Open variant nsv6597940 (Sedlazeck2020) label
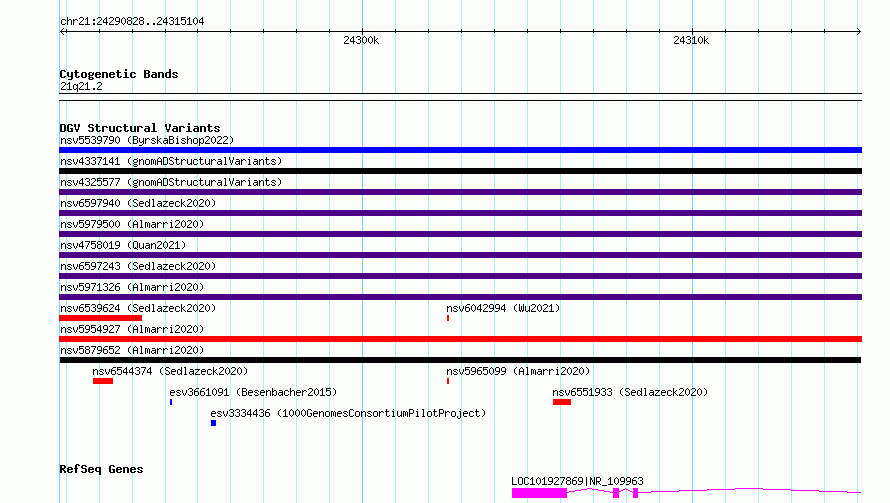This screenshot has height=503, width=890. click(138, 203)
